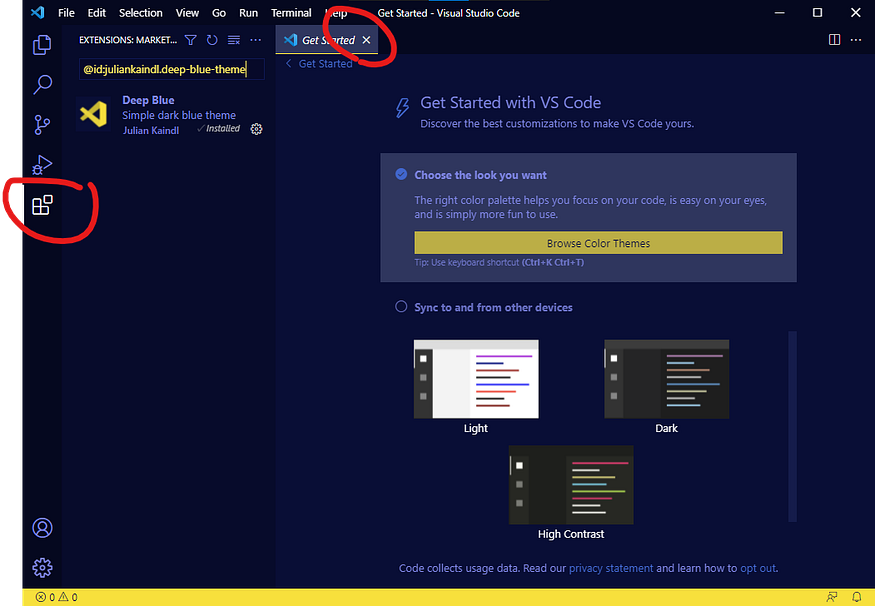The image size is (875, 606).
Task: Click the Deep Blue extension title
Action: 148,100
